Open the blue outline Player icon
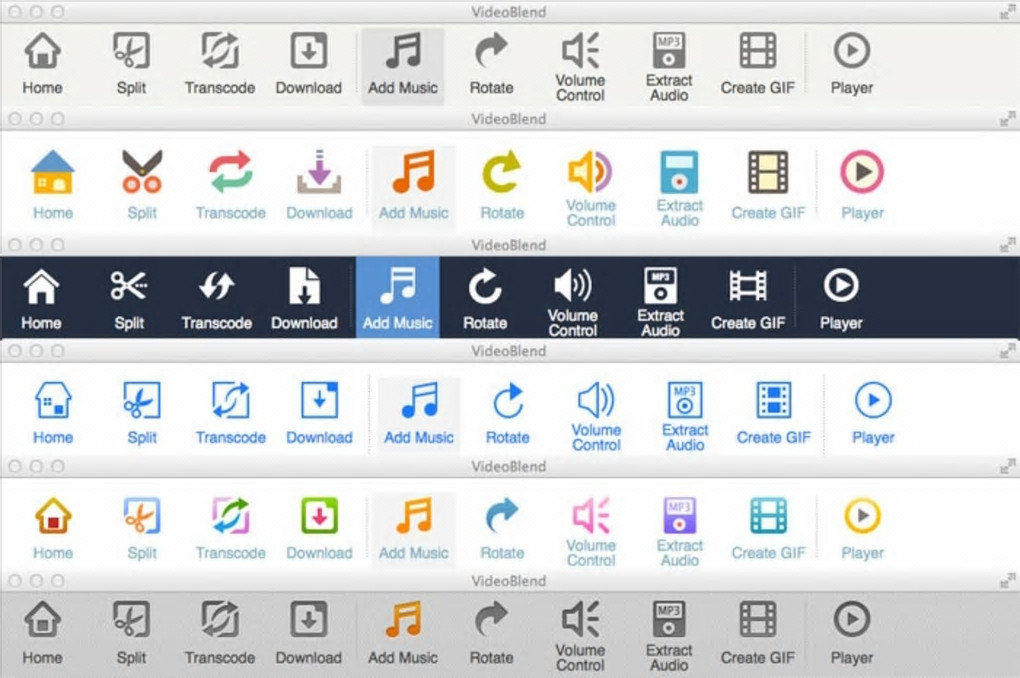 coord(872,400)
